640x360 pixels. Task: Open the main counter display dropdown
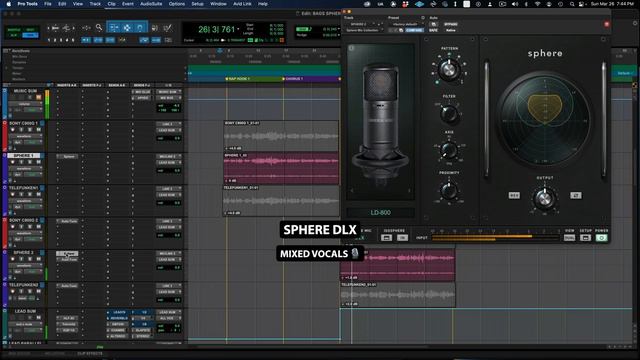click(238, 29)
